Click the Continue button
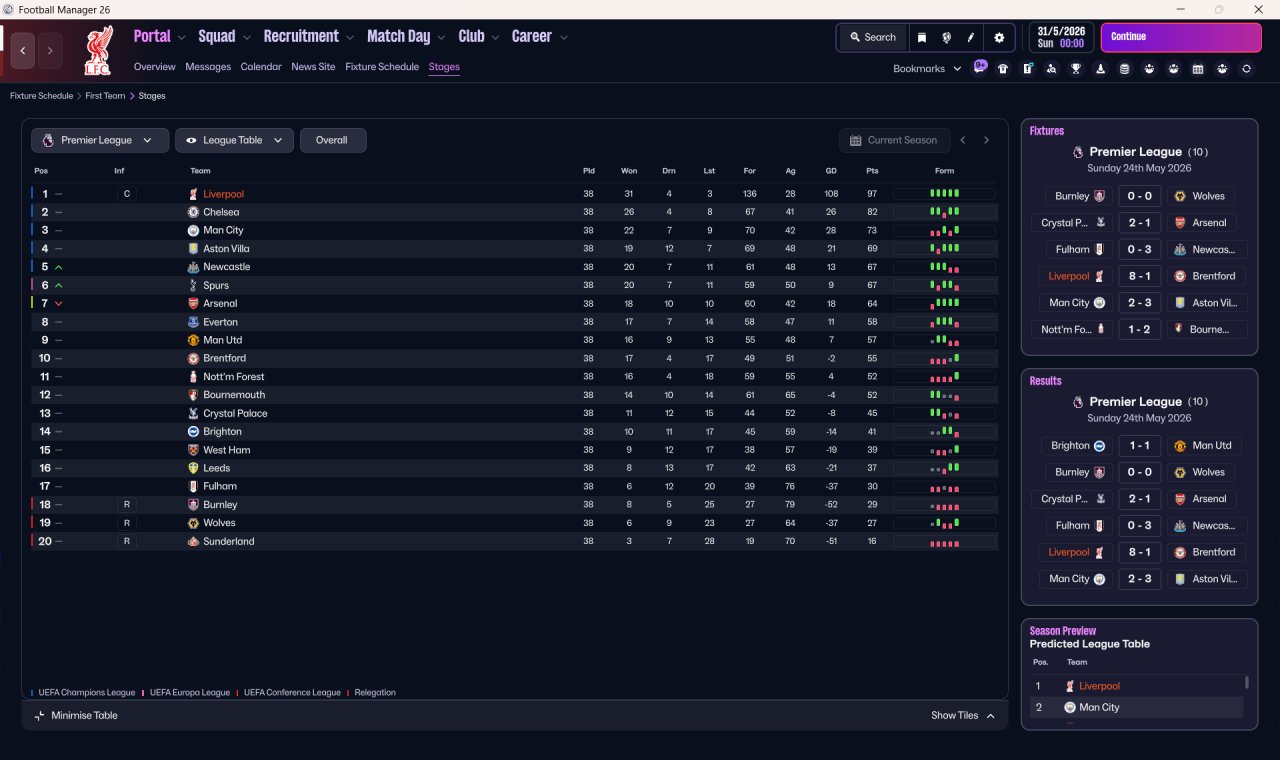1280x760 pixels. click(1181, 38)
